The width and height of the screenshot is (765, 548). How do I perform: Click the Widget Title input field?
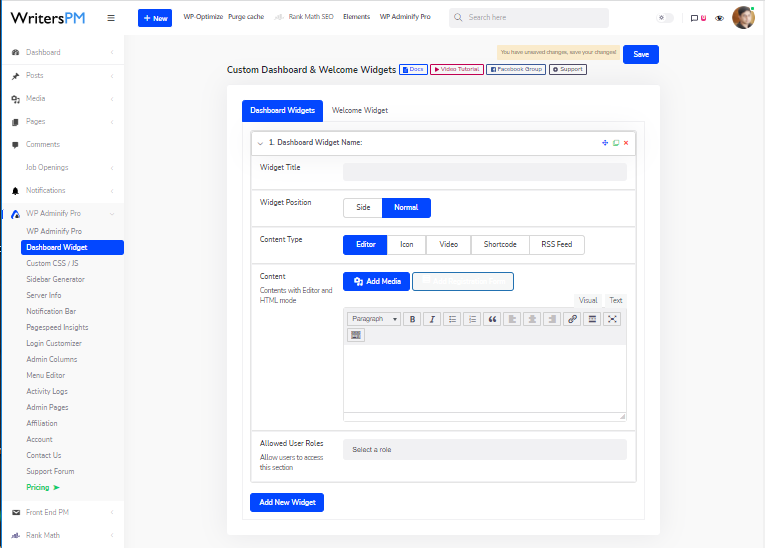485,172
